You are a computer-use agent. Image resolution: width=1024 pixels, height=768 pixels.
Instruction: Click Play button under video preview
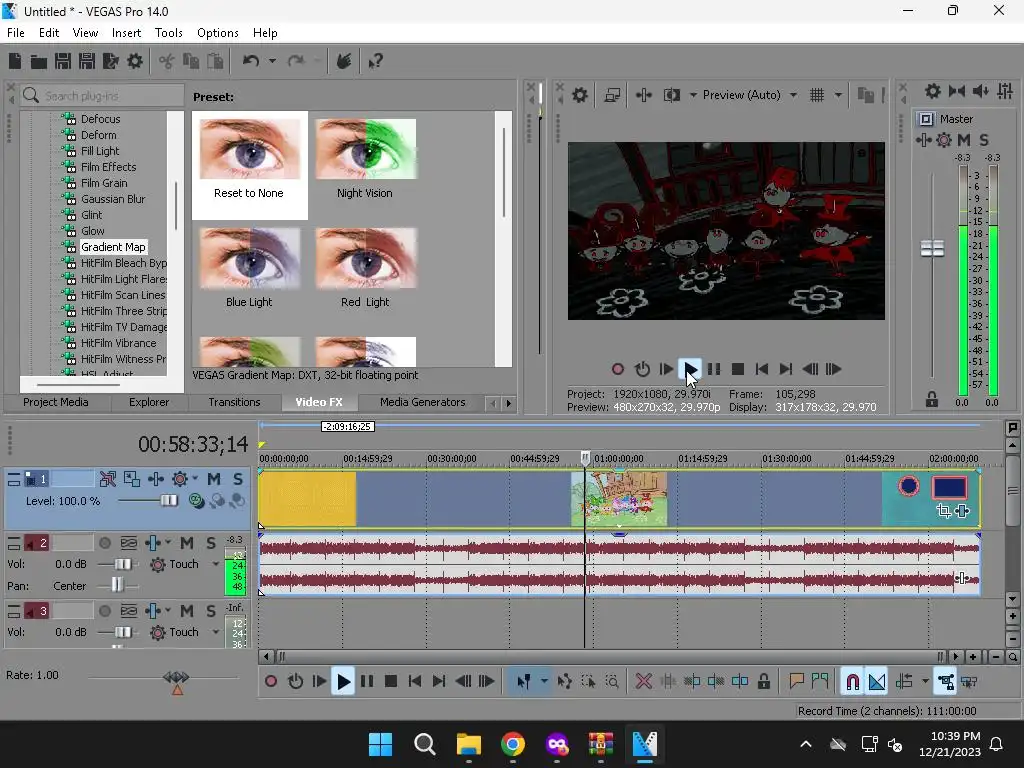point(690,369)
